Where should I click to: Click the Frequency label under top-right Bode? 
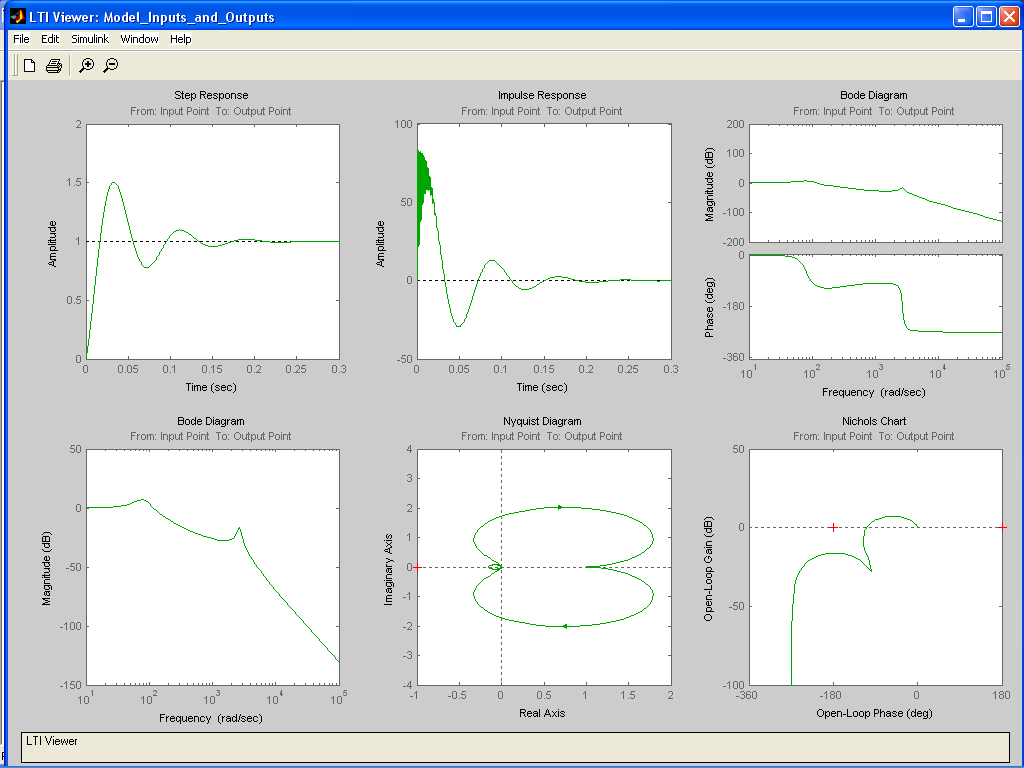[874, 392]
